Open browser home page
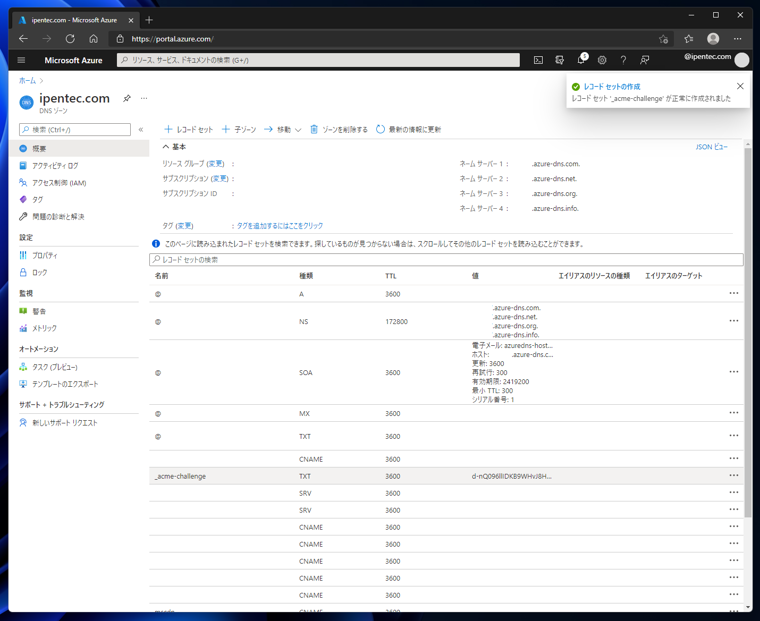The height and width of the screenshot is (621, 760). pos(94,39)
